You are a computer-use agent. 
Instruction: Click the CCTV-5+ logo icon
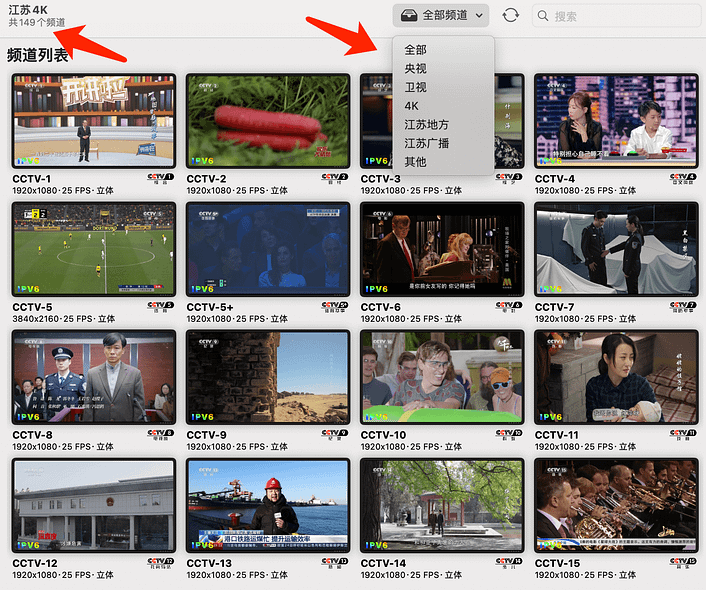tap(335, 307)
